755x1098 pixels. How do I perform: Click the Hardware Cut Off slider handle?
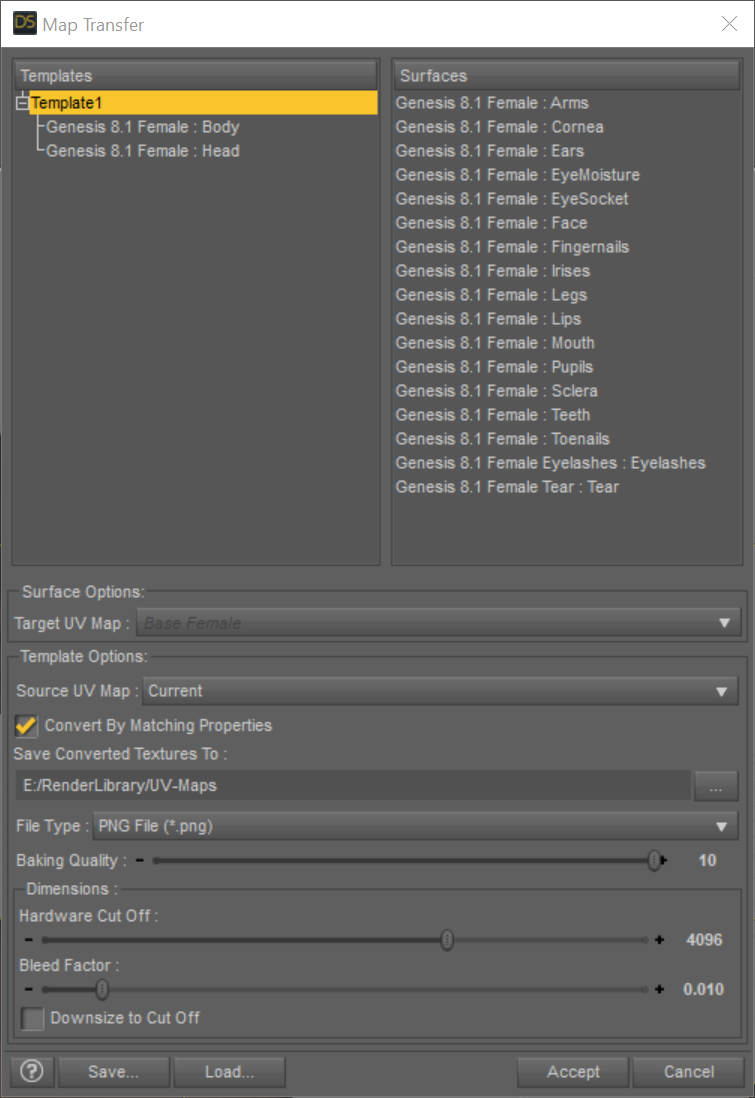448,940
